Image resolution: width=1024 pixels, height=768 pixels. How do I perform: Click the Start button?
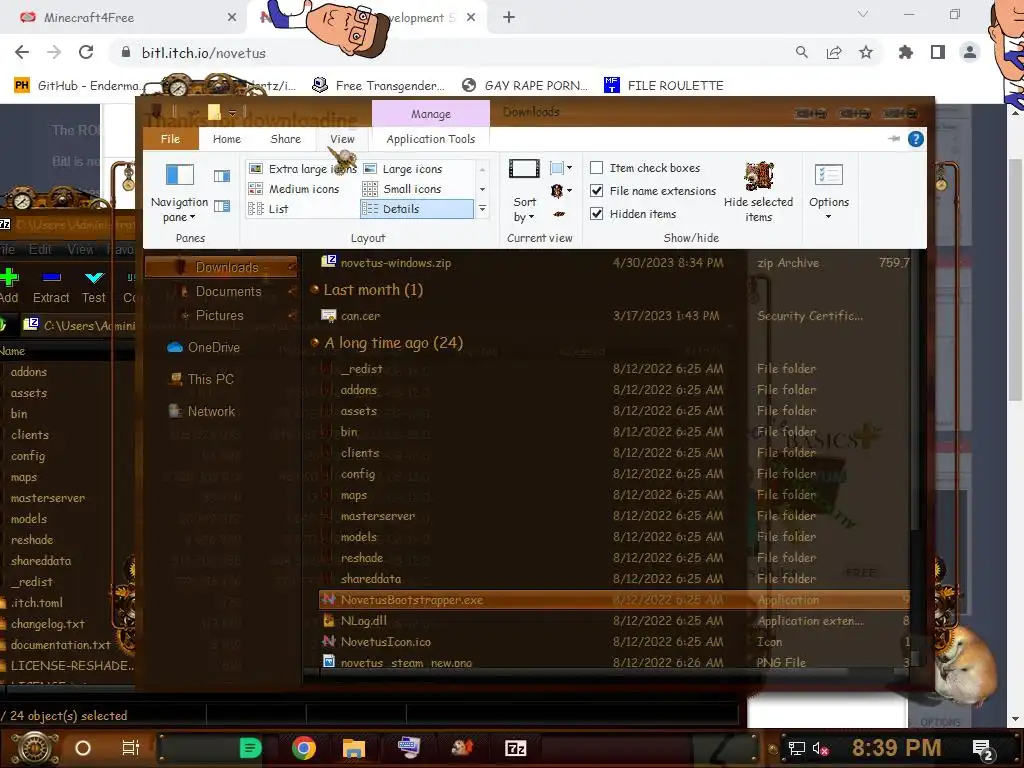pos(34,748)
